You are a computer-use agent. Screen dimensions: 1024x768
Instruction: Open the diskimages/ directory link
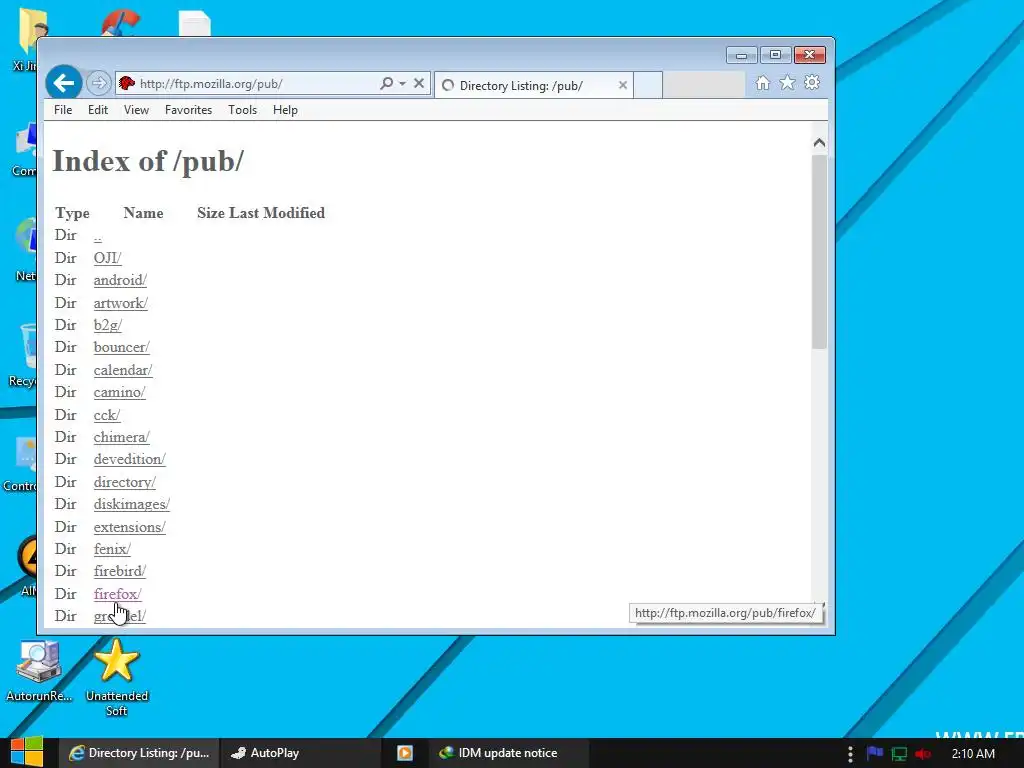(132, 505)
